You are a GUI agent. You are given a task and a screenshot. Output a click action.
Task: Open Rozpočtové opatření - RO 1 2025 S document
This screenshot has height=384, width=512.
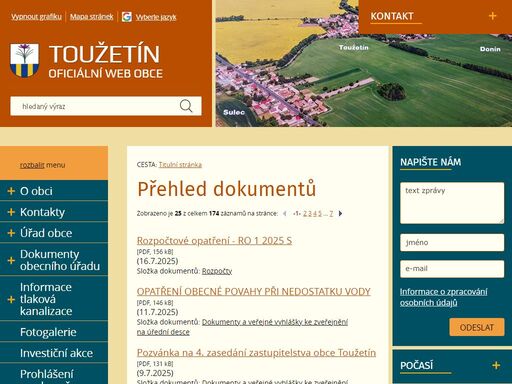pyautogui.click(x=214, y=240)
